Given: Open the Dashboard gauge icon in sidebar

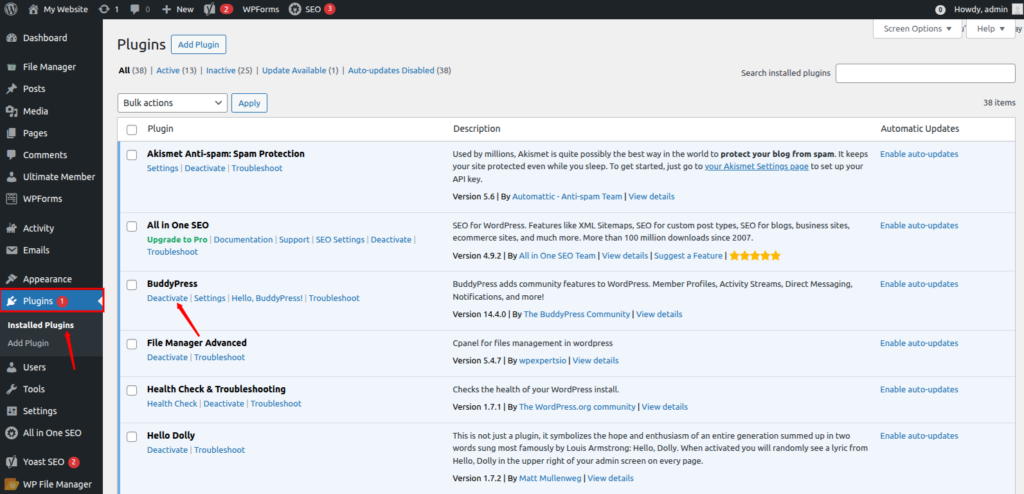Looking at the screenshot, I should click(x=11, y=38).
